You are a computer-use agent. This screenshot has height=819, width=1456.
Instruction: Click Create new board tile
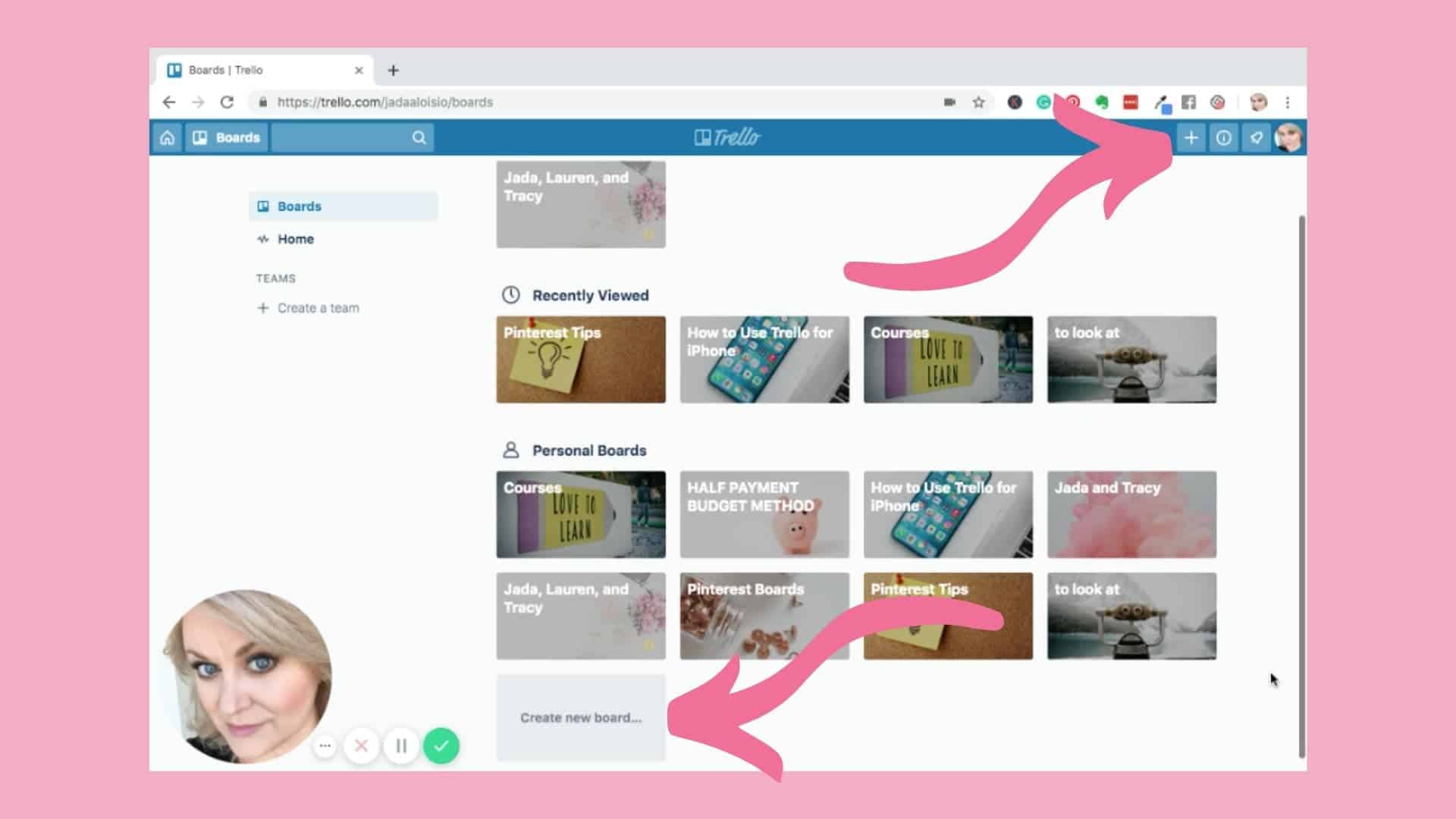pos(581,717)
